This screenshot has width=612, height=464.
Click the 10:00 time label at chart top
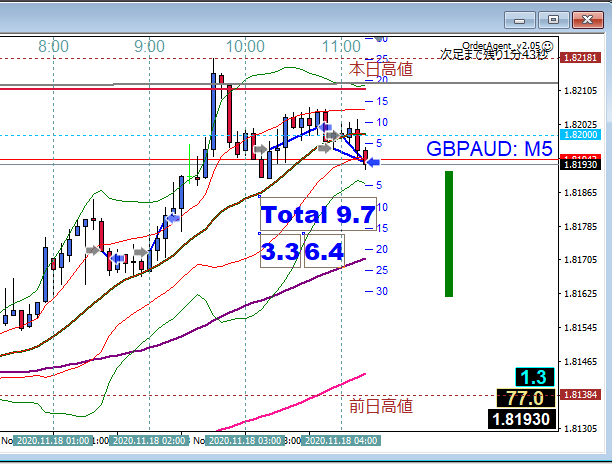(245, 46)
